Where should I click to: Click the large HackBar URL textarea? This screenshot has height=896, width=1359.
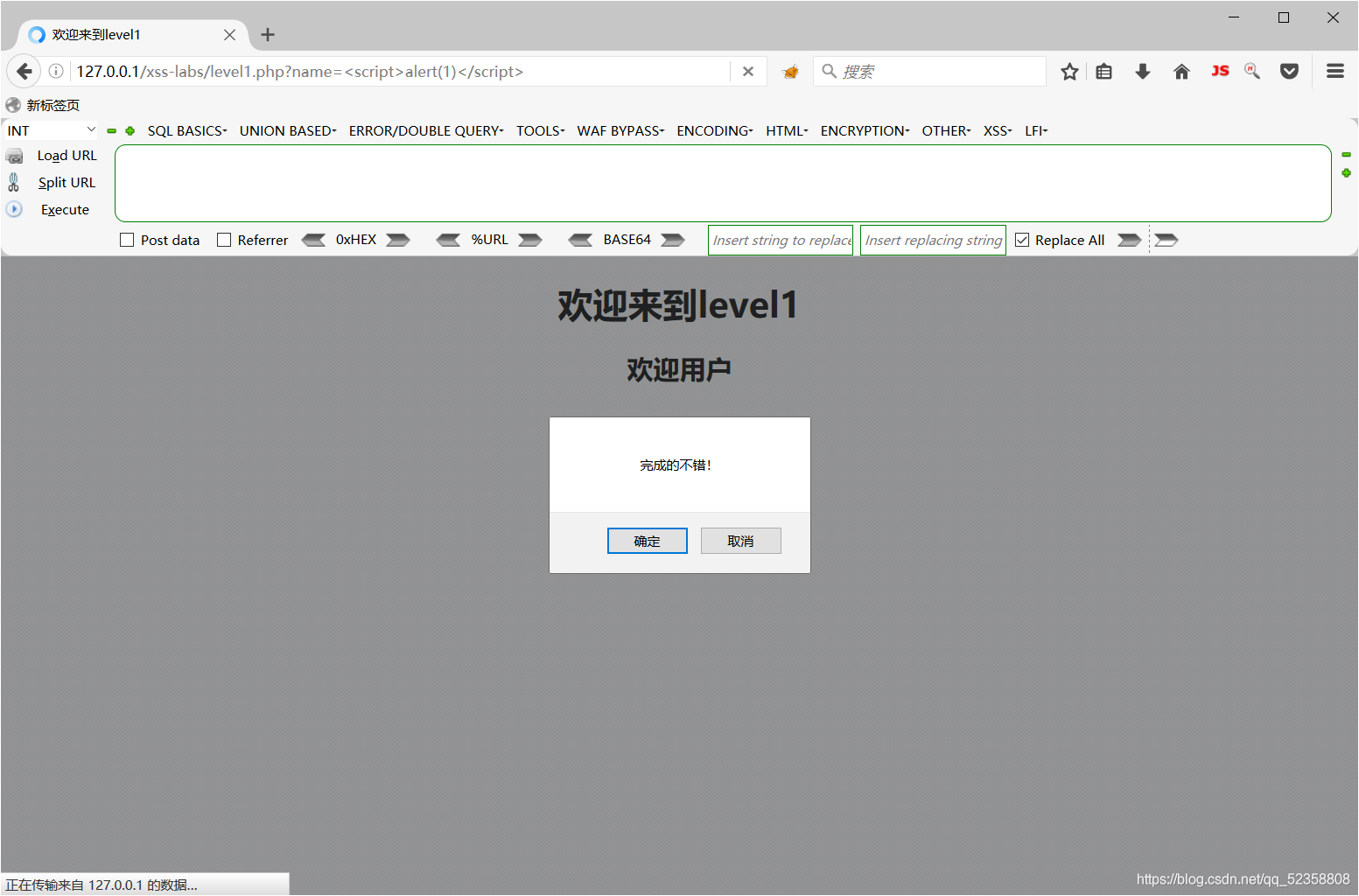pos(723,184)
